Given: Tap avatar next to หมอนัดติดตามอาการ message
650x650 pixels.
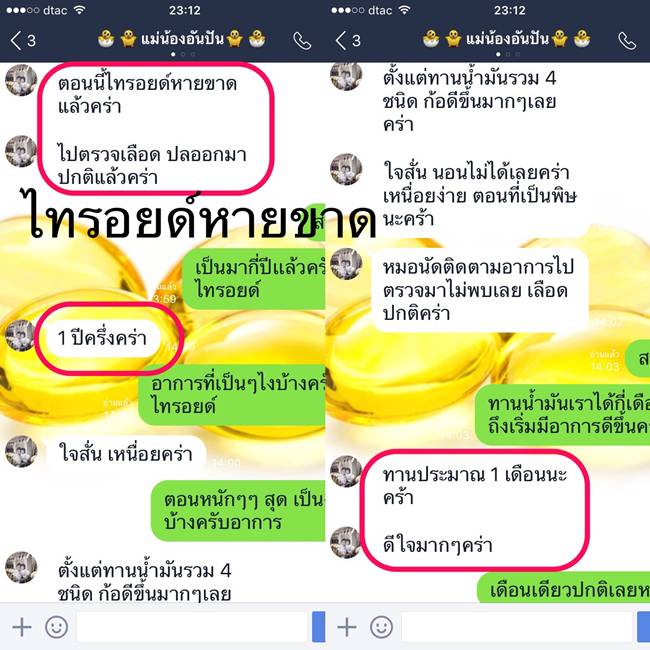Looking at the screenshot, I should point(346,264).
